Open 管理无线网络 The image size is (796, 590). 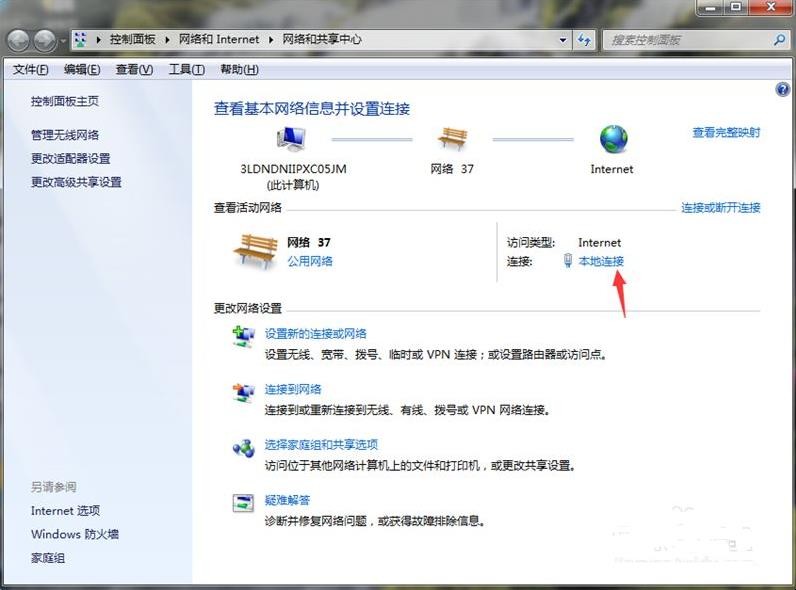pyautogui.click(x=65, y=135)
